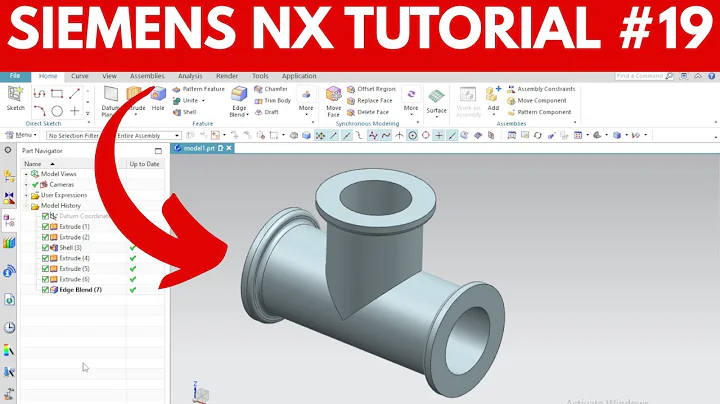Click the Add component icon
720x404 pixels.
[x=493, y=94]
